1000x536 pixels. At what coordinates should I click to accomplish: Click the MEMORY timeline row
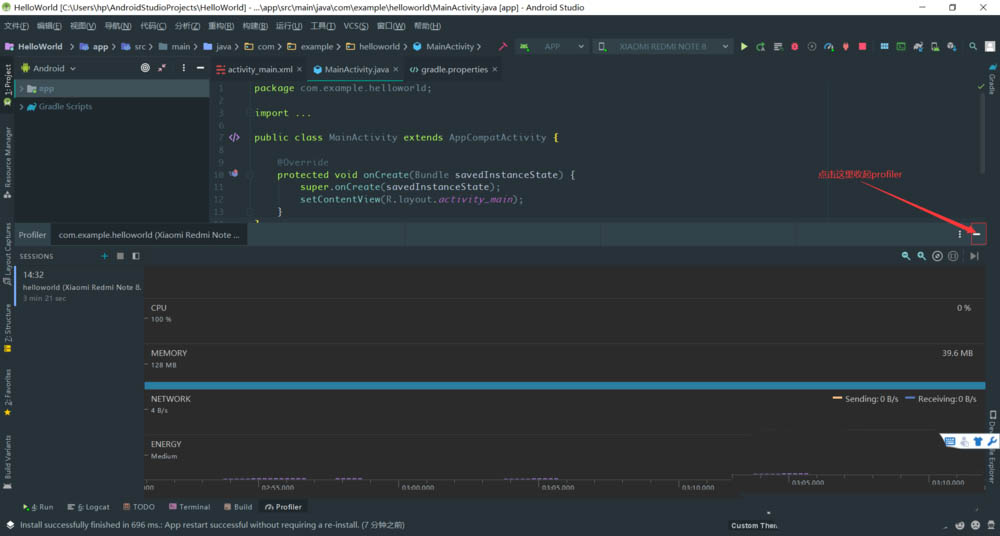click(x=560, y=365)
